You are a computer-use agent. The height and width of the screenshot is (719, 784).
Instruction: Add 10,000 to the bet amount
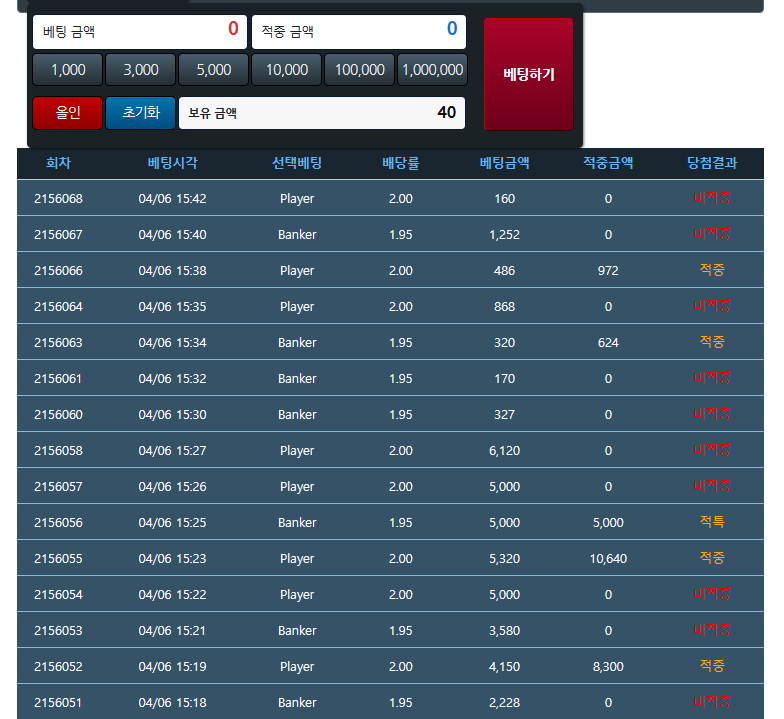287,70
